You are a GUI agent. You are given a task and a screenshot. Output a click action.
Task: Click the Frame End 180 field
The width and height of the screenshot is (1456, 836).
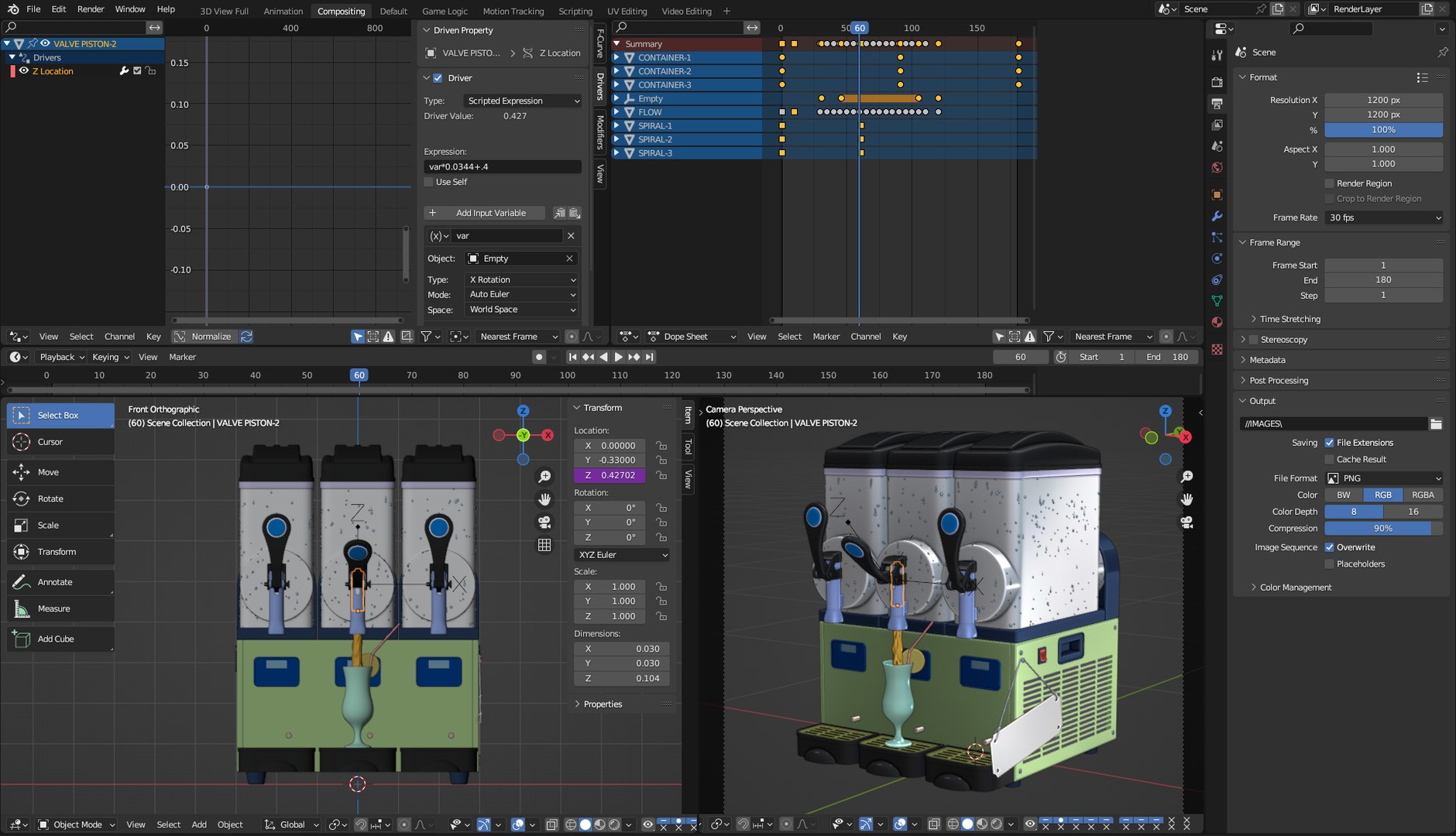[1384, 280]
